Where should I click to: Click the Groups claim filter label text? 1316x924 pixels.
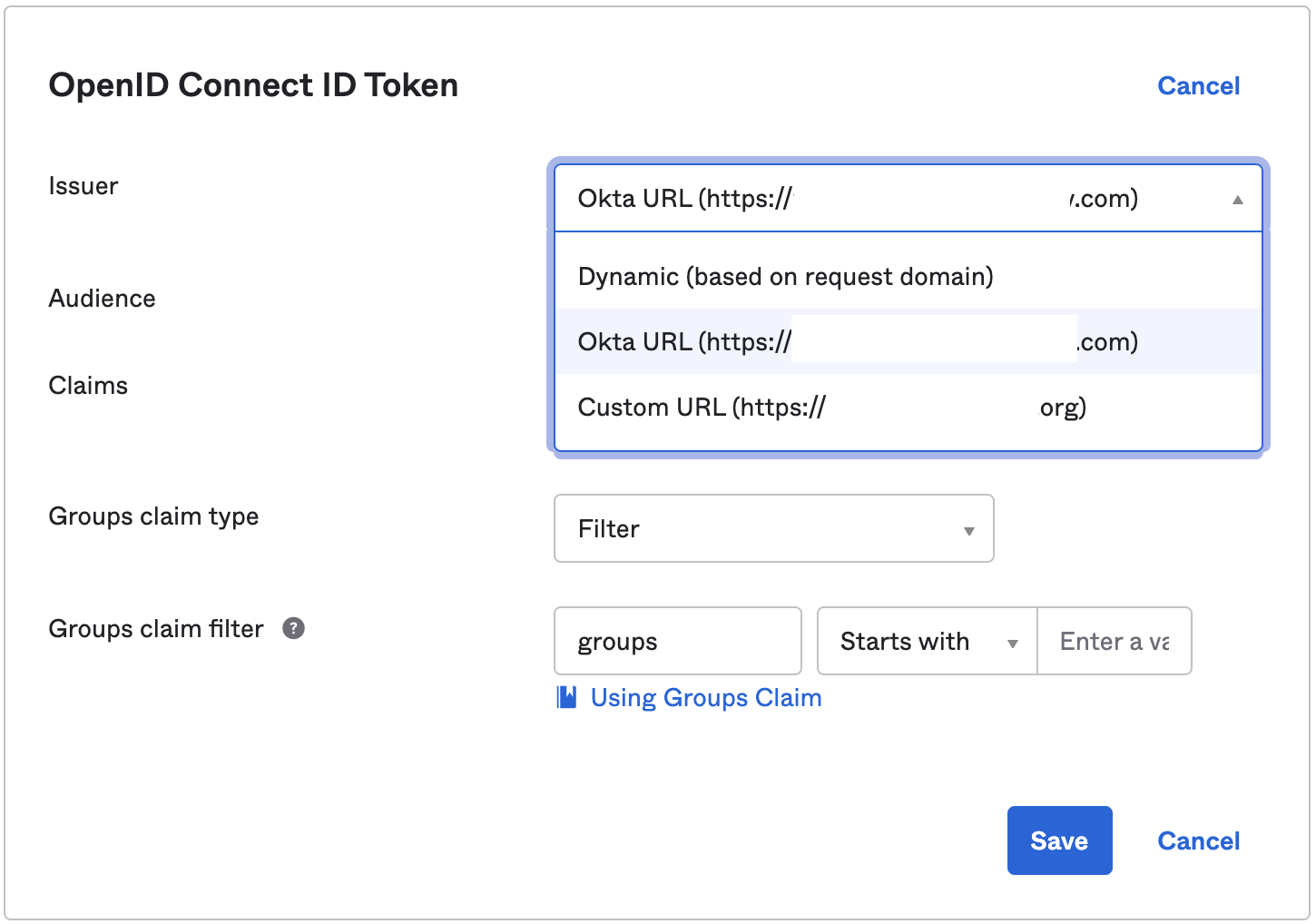[156, 629]
